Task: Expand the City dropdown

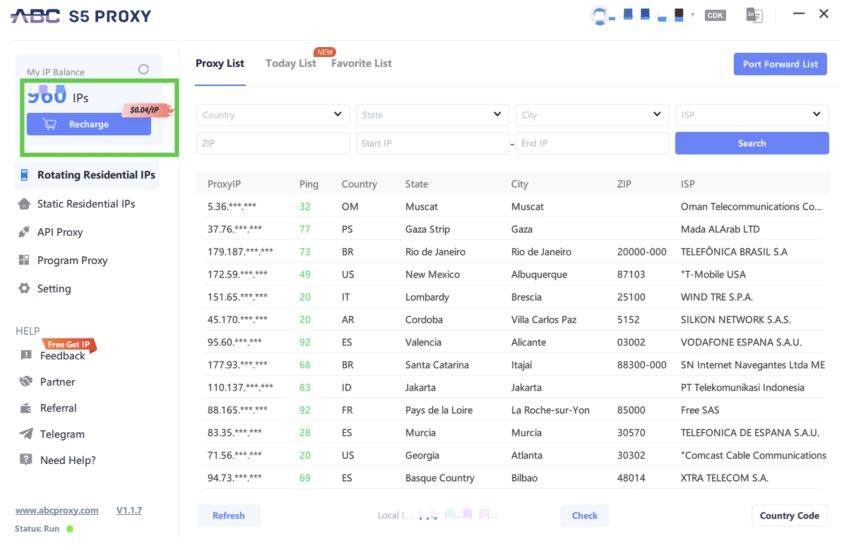Action: pos(592,115)
